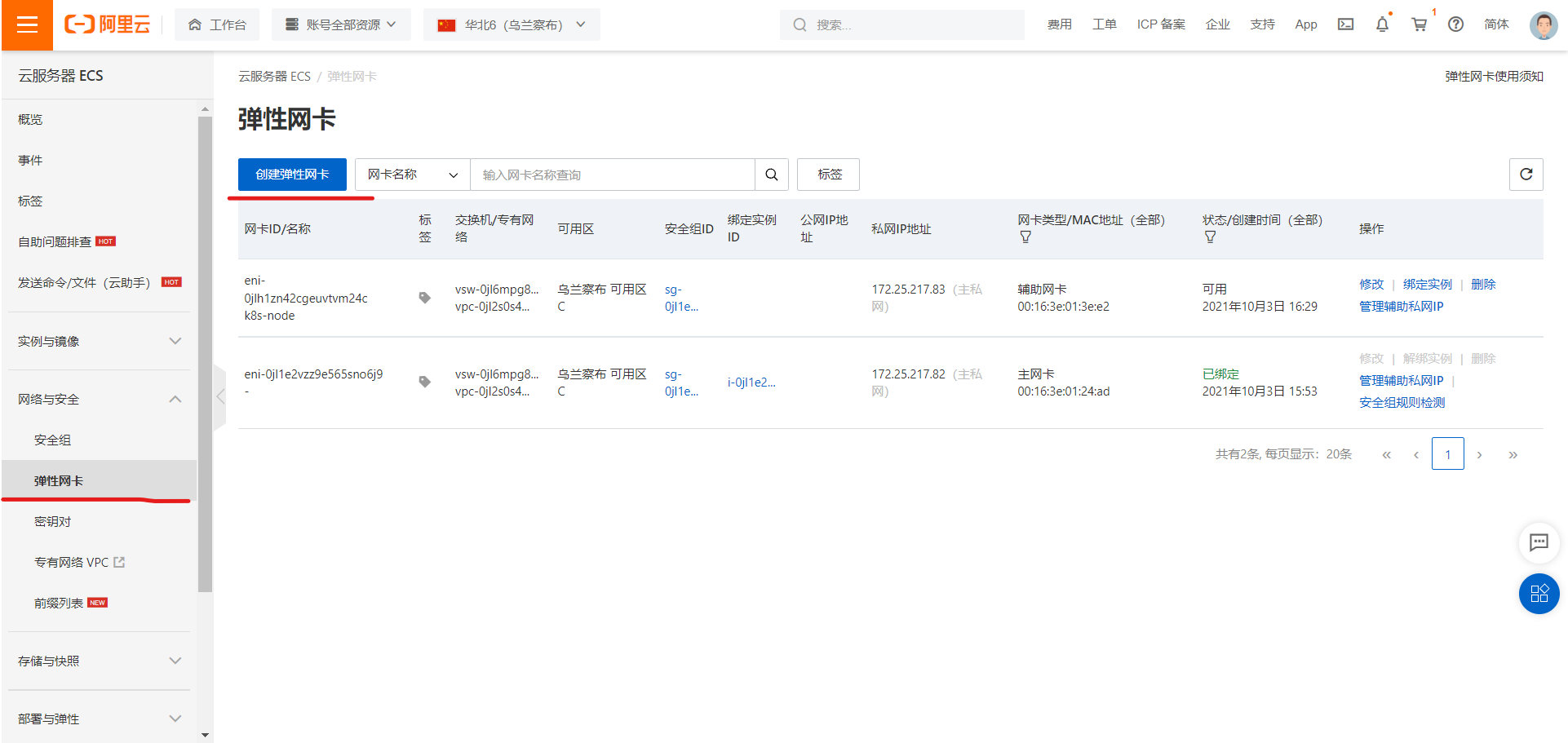Edit tag icon for eni-0jl1e2vzz9e565sno6j9 row
The height and width of the screenshot is (743, 1568).
pos(424,382)
